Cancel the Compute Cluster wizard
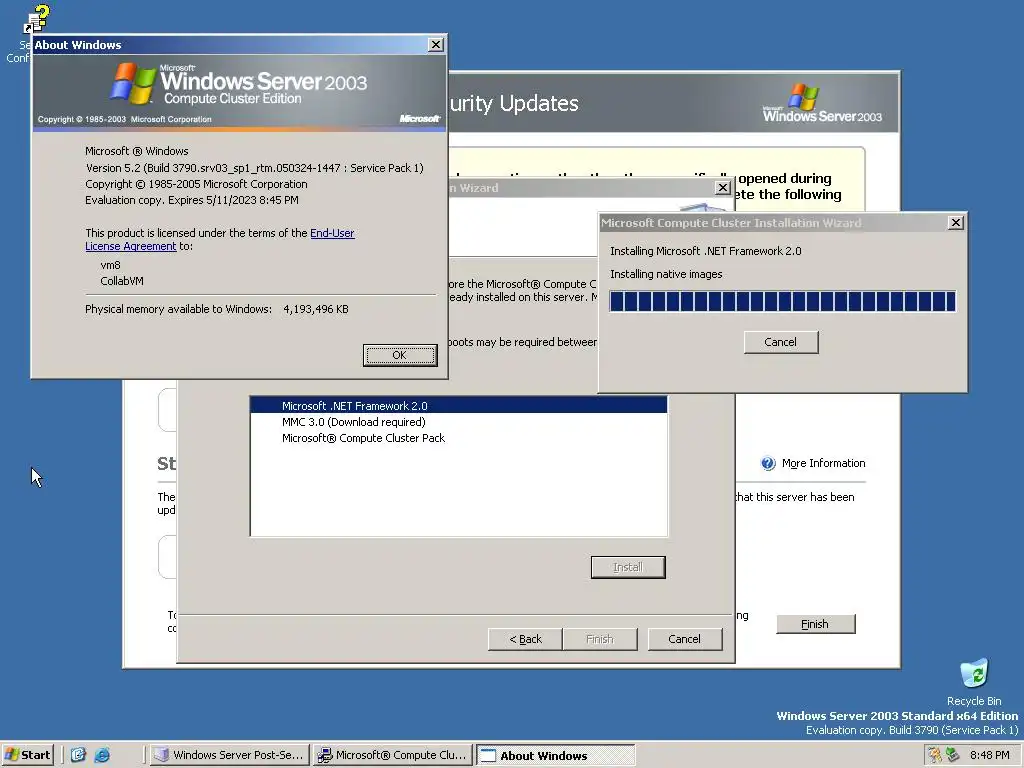The width and height of the screenshot is (1024, 768). (x=684, y=639)
